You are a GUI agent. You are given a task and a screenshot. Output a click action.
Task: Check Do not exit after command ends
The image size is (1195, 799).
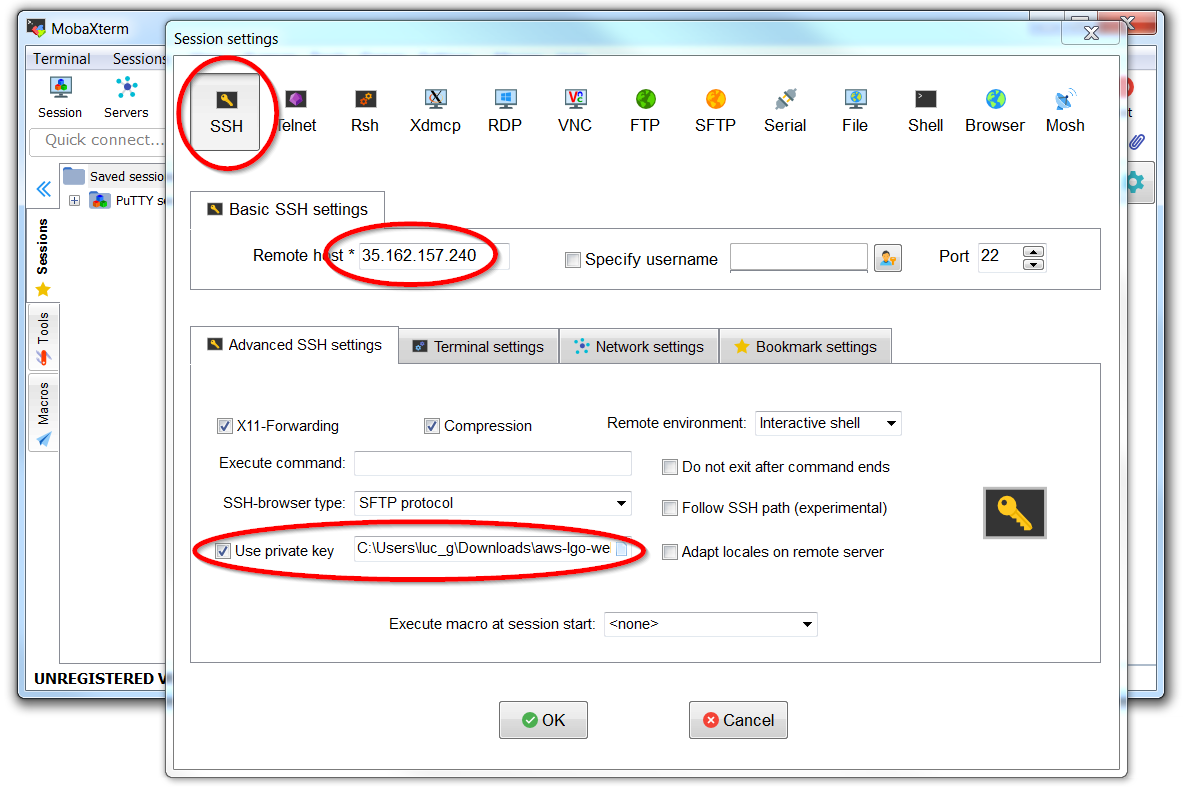pos(670,466)
